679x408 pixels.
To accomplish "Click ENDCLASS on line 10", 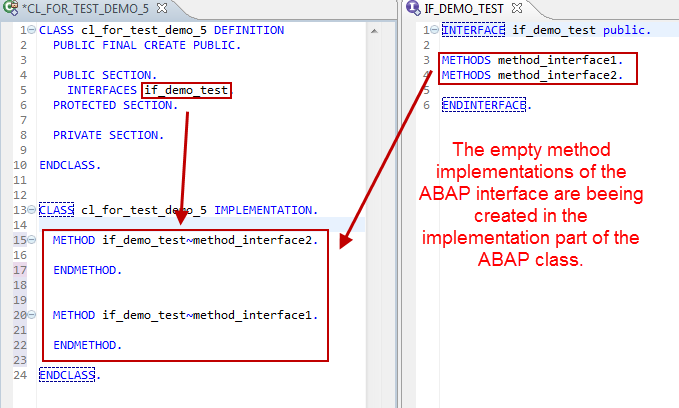I will [x=70, y=165].
